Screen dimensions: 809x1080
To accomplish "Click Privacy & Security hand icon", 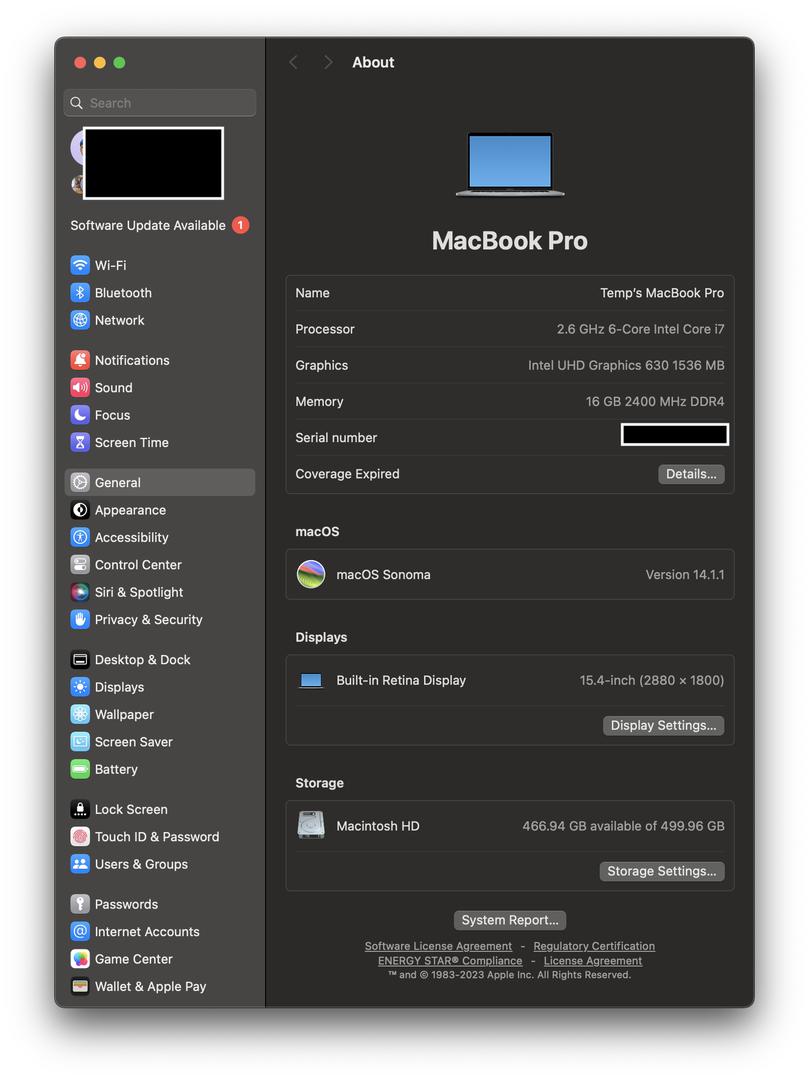I will click(80, 620).
